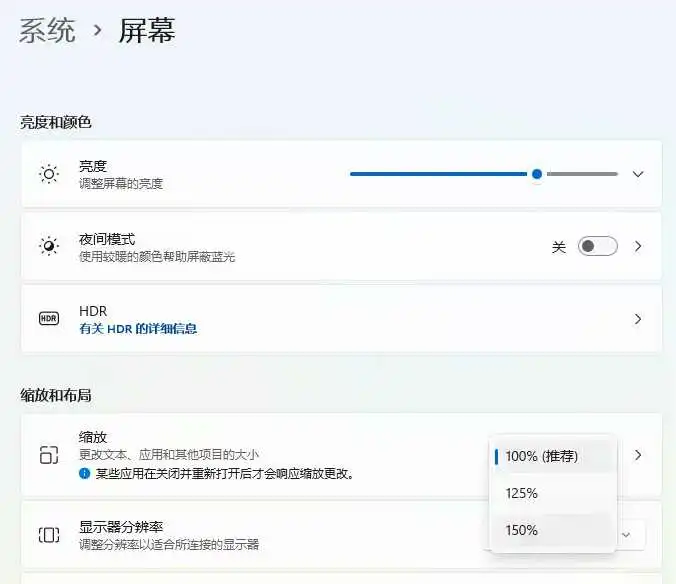Click the 亮度 row label

(93, 166)
